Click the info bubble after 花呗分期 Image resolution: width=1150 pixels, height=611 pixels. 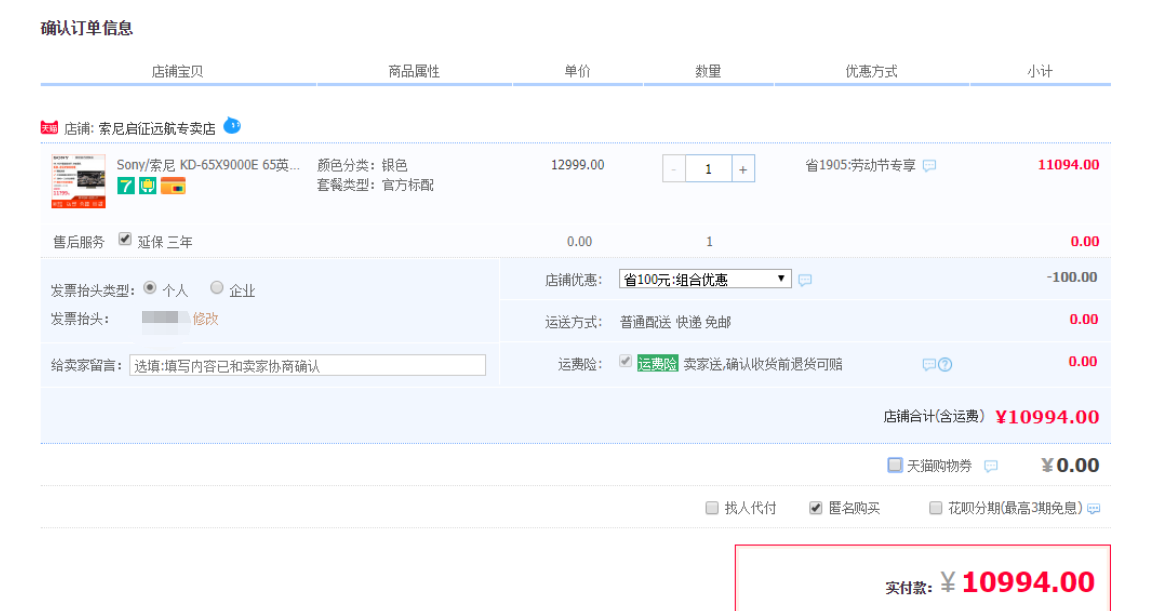(x=1094, y=508)
